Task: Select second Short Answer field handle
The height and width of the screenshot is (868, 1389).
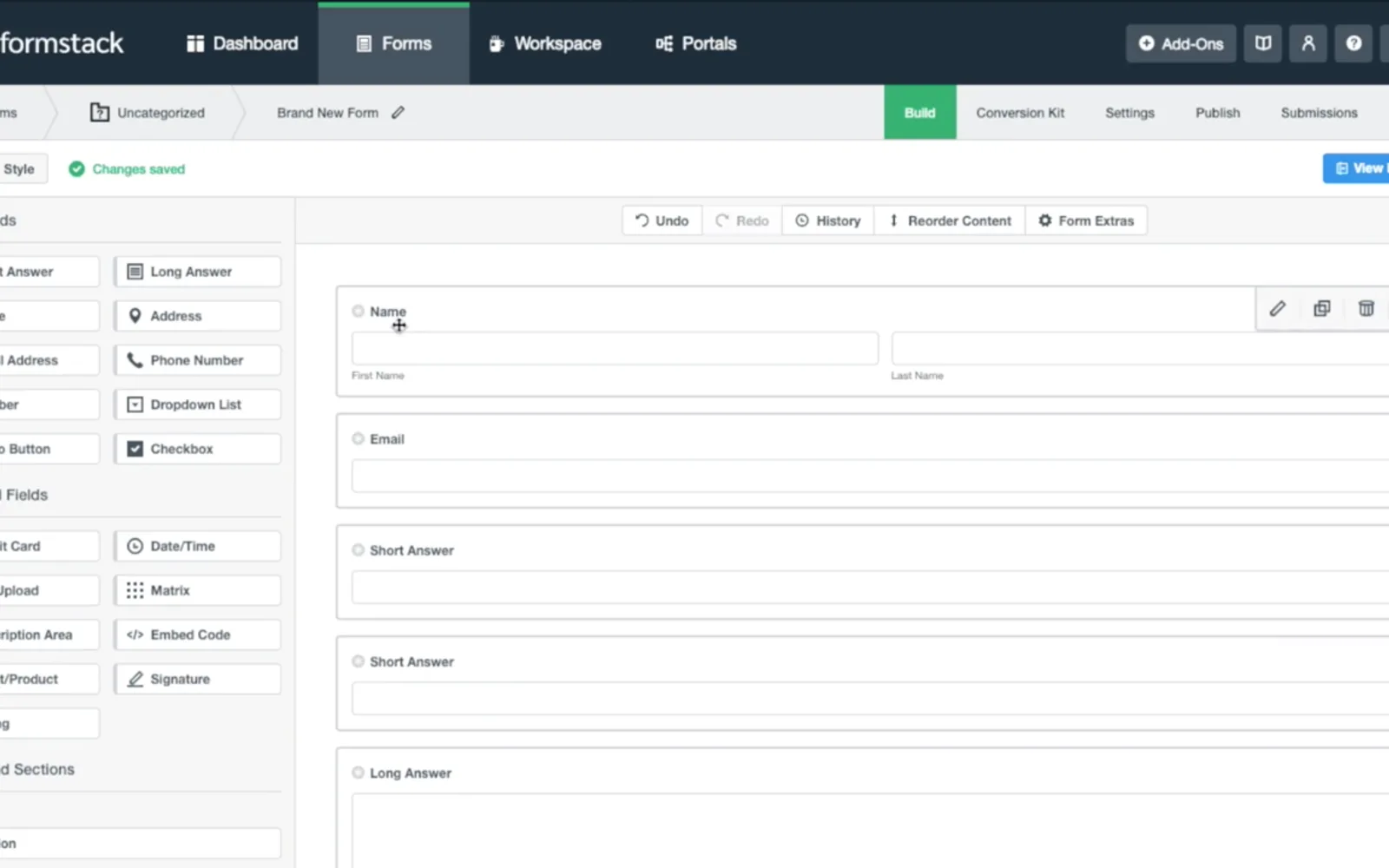Action: (x=358, y=661)
